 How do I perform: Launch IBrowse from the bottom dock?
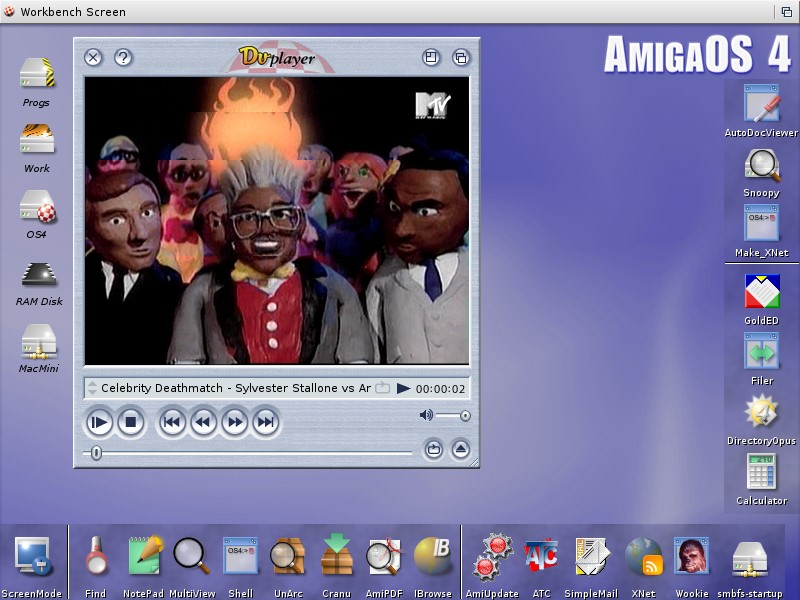pos(432,566)
